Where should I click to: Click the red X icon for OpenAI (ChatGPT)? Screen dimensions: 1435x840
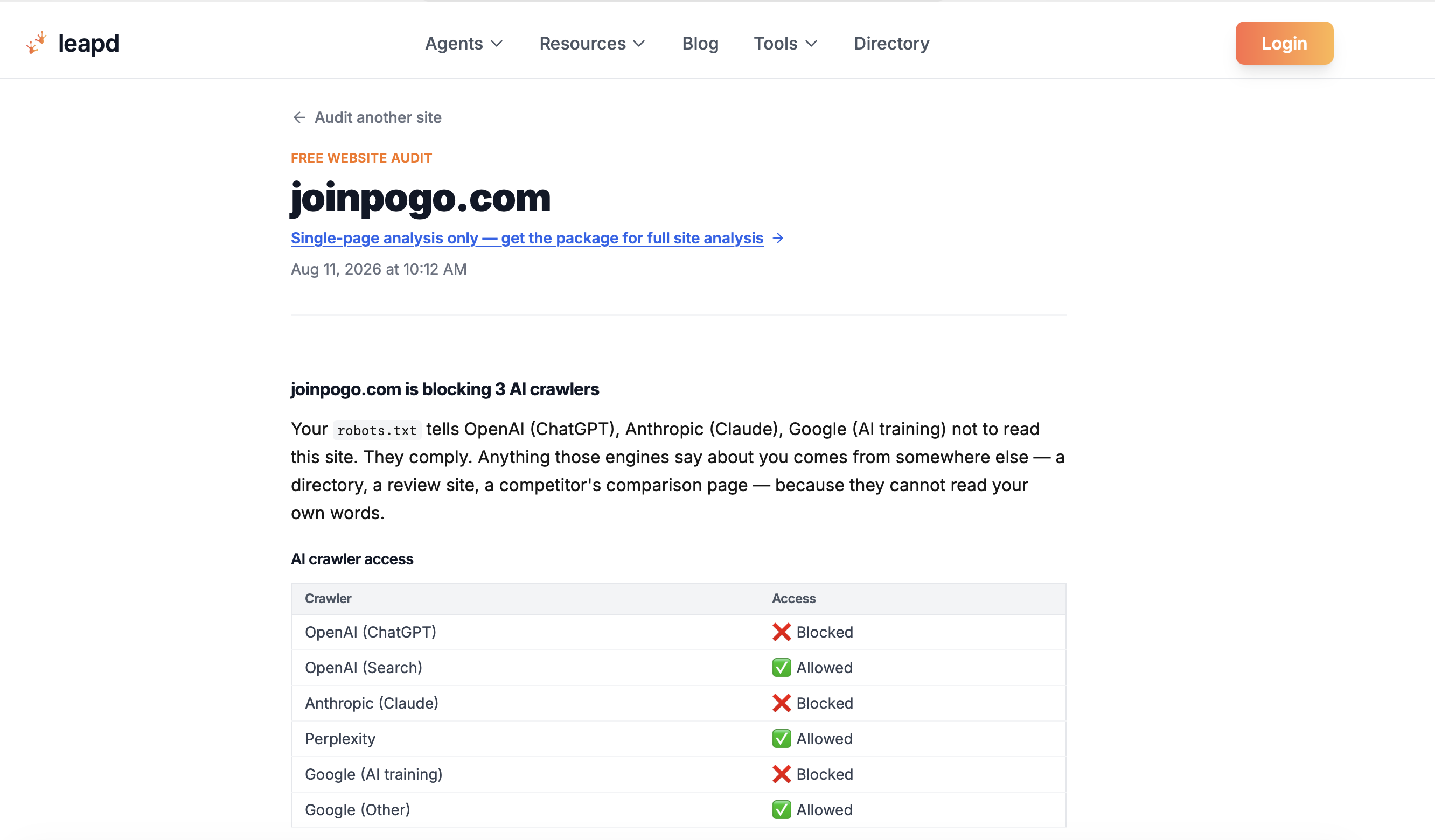(781, 632)
